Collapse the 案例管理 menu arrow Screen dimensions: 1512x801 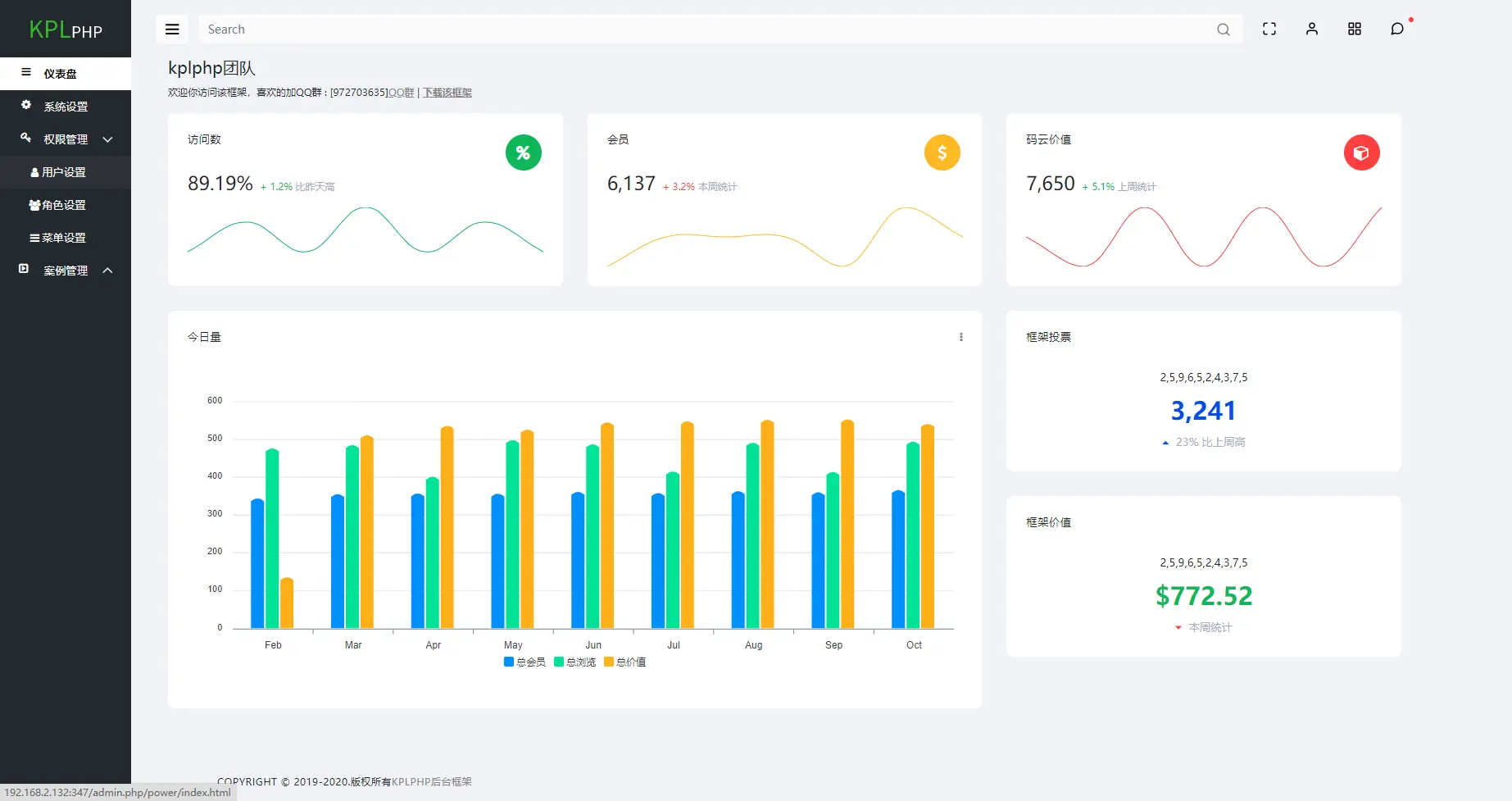[107, 271]
